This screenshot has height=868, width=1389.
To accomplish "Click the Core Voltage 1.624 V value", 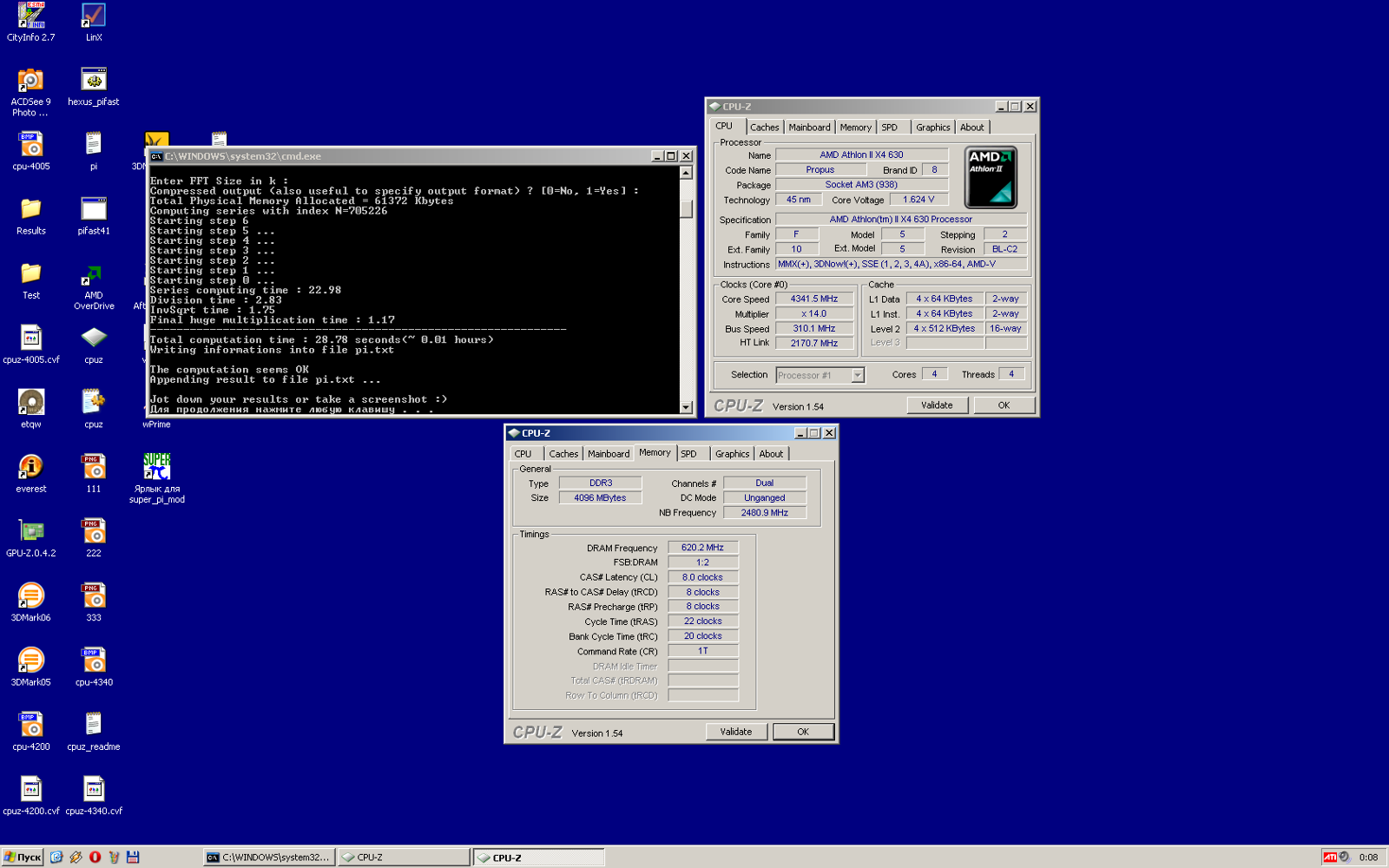I will (x=918, y=200).
